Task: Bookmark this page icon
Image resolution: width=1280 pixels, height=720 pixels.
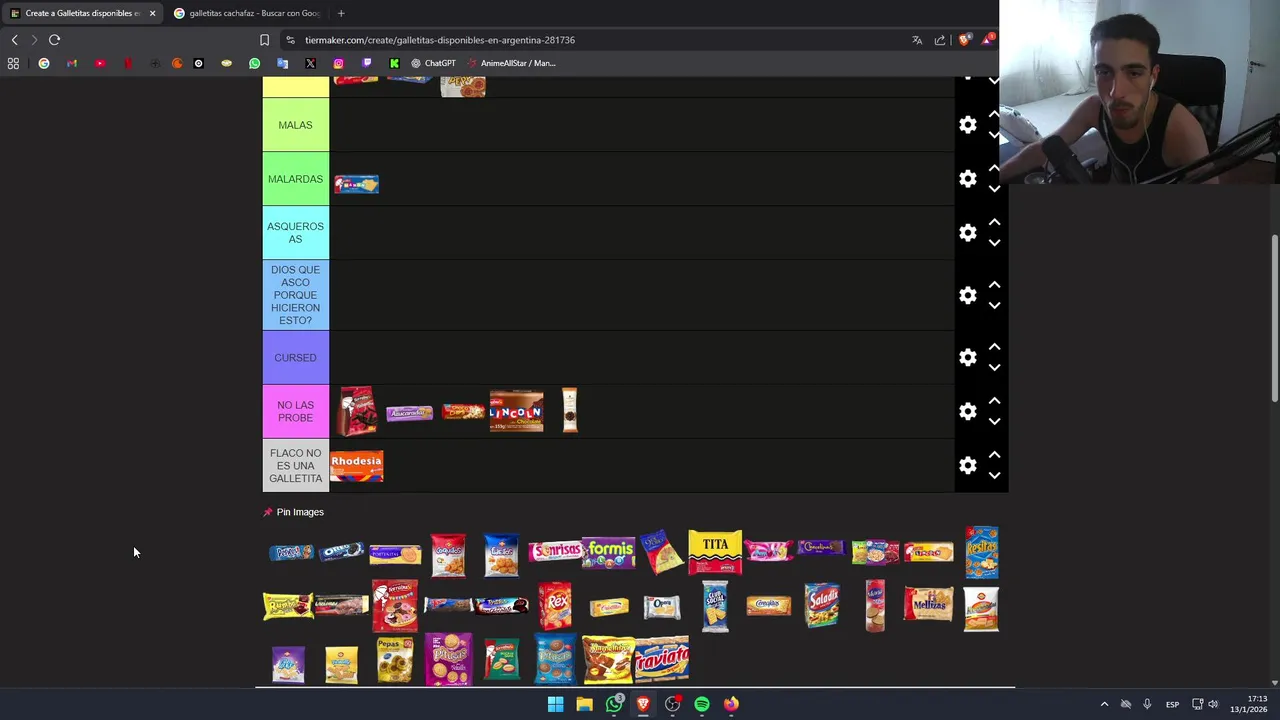Action: pos(264,40)
